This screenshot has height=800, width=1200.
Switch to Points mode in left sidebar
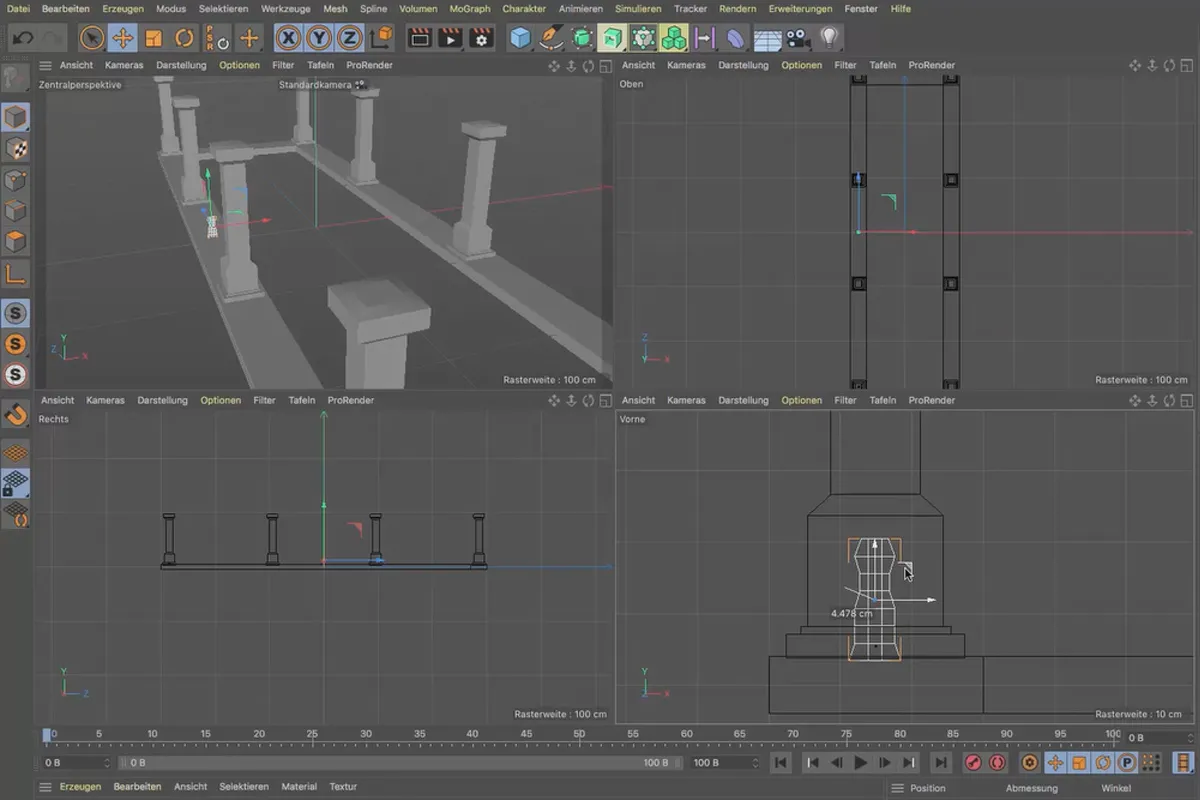point(16,181)
